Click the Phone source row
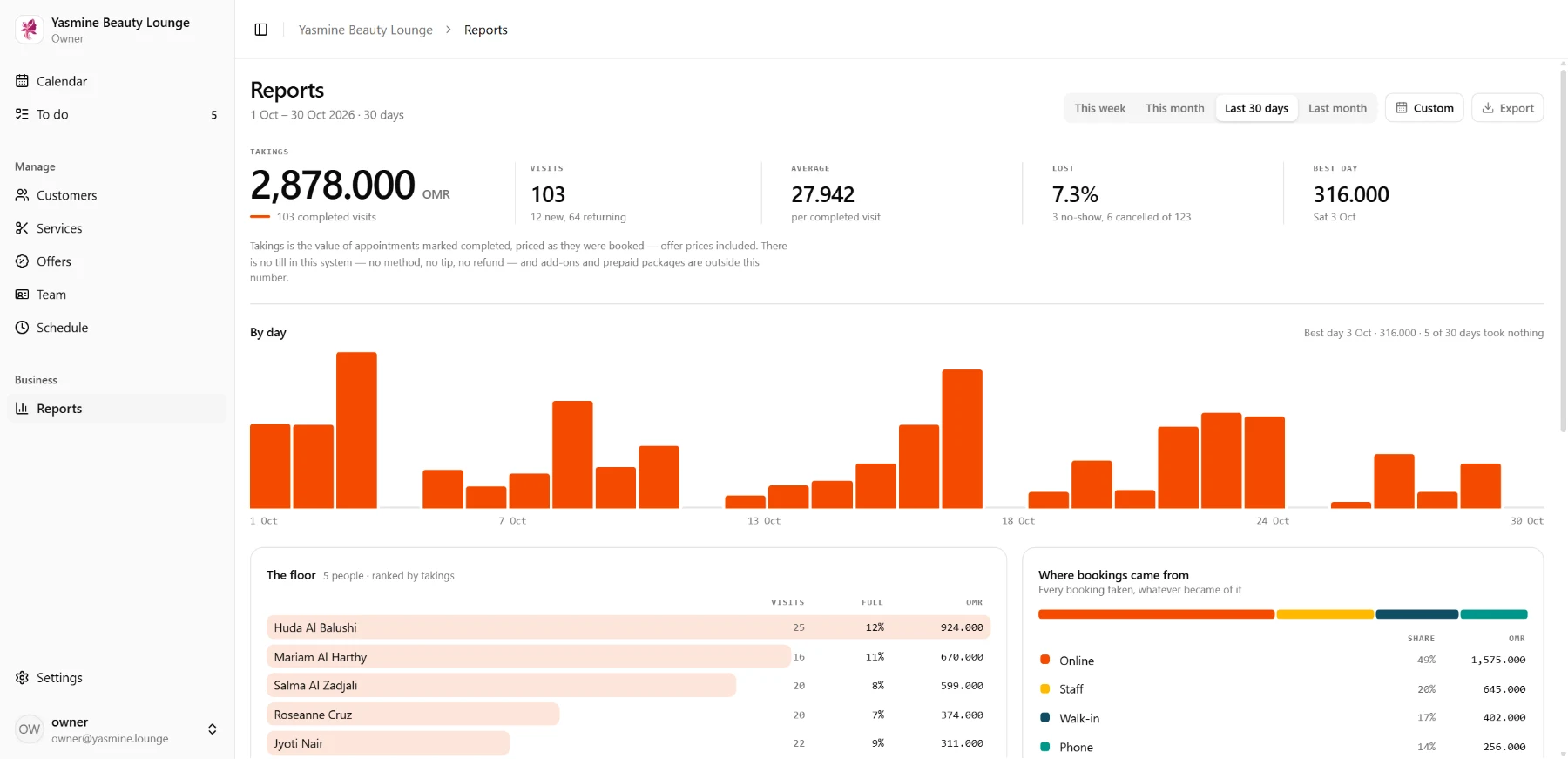The width and height of the screenshot is (1568, 759). tap(1282, 747)
